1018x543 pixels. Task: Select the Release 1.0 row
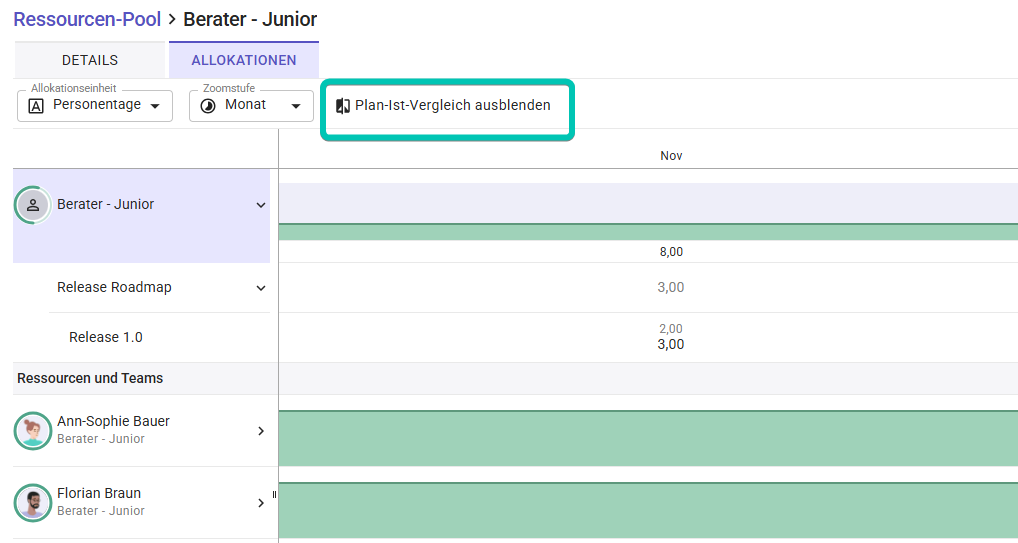click(x=106, y=337)
